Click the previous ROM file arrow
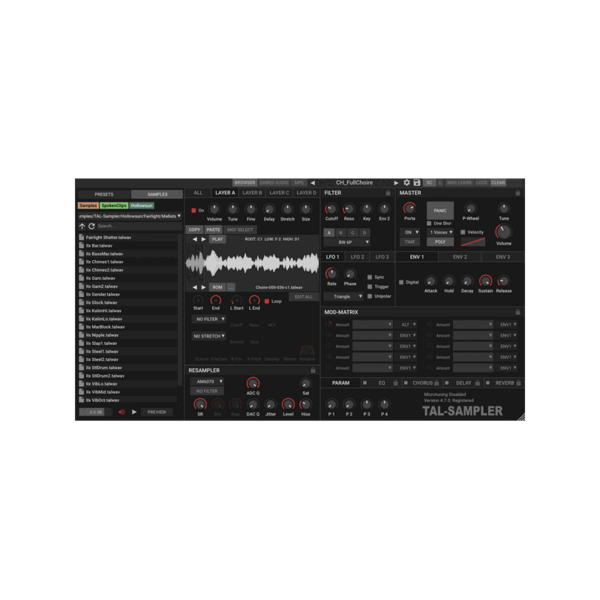600x600 pixels. 195,287
